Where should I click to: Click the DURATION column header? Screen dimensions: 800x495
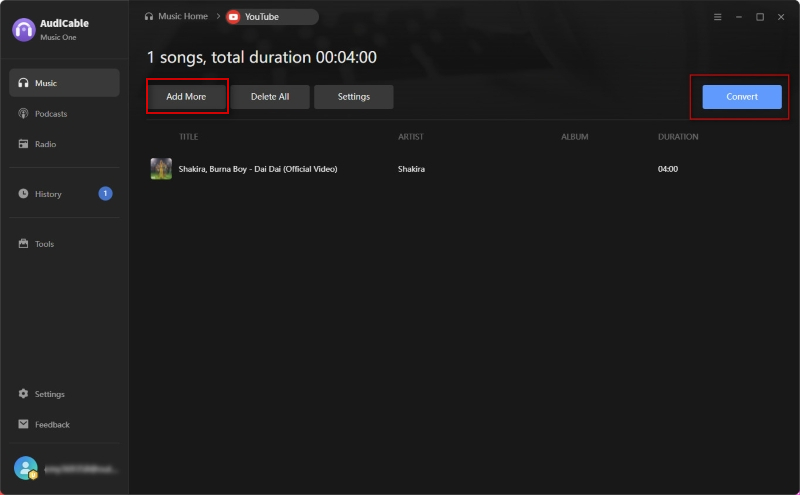[x=678, y=137]
